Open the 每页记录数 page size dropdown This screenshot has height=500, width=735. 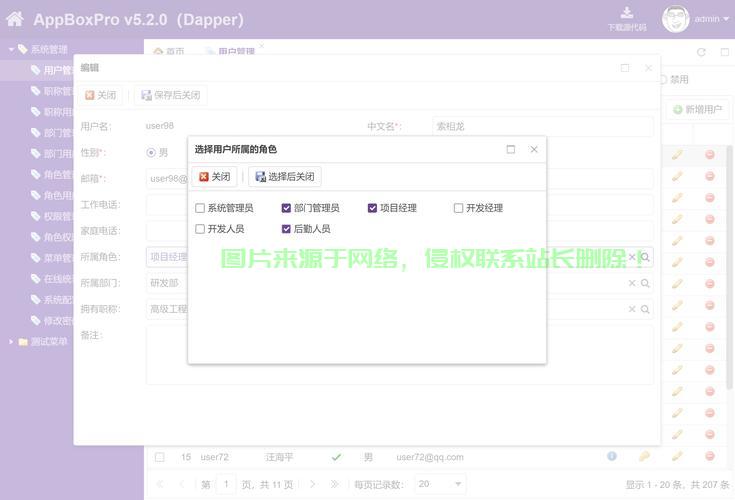click(x=440, y=484)
